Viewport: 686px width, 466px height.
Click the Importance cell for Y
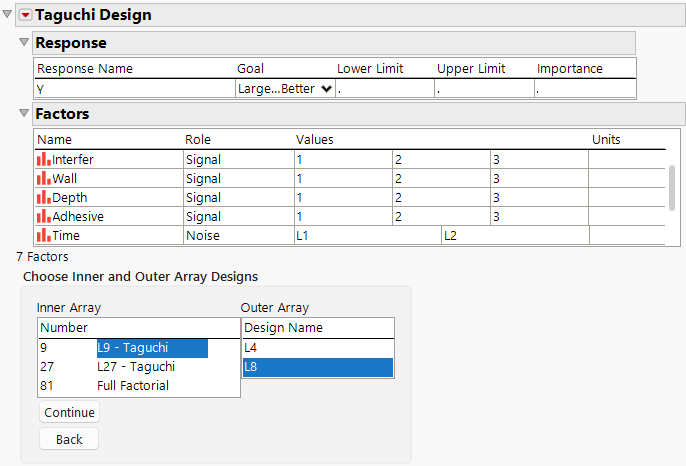[x=585, y=89]
